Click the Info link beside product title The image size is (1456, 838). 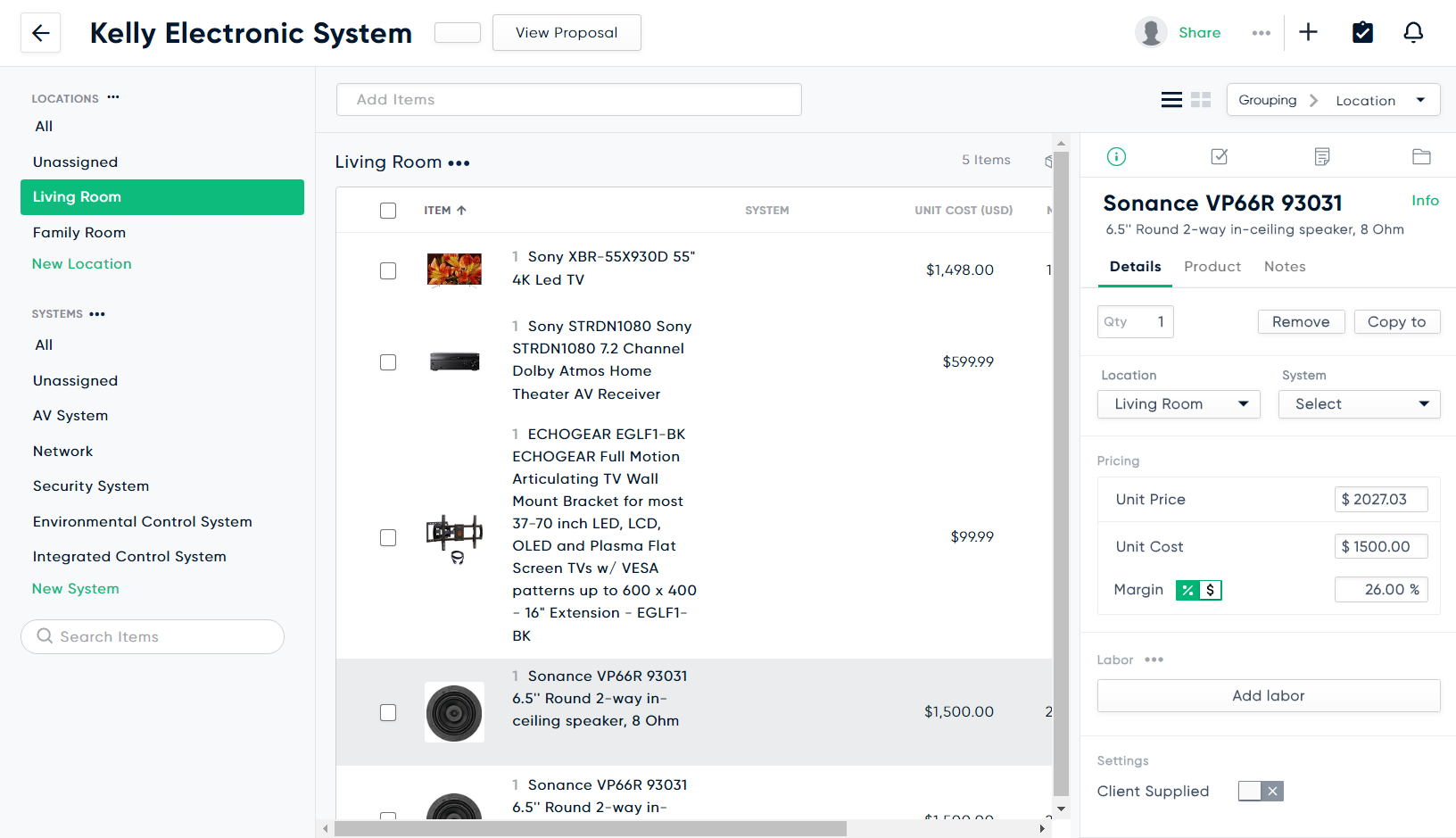pyautogui.click(x=1425, y=201)
